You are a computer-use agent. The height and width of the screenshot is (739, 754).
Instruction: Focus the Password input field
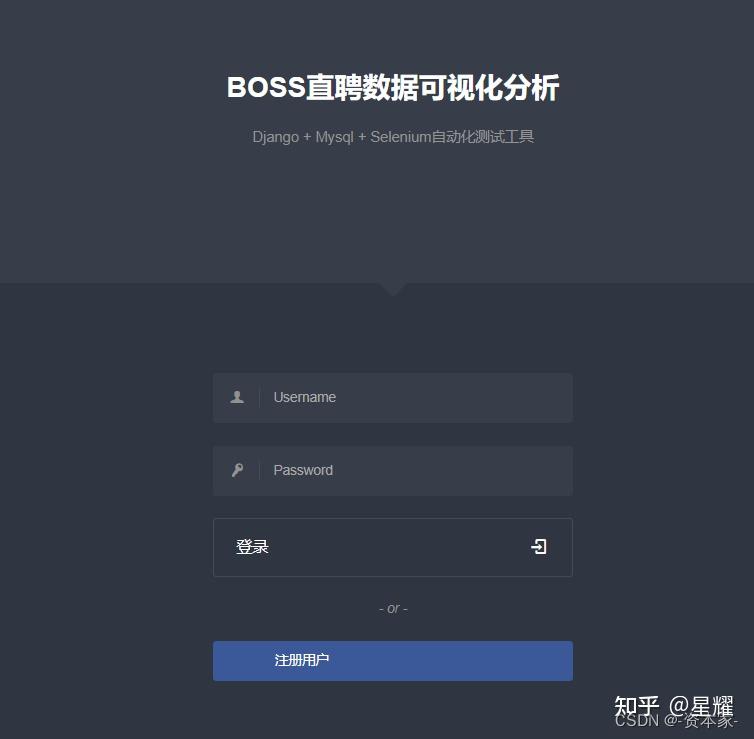(393, 471)
